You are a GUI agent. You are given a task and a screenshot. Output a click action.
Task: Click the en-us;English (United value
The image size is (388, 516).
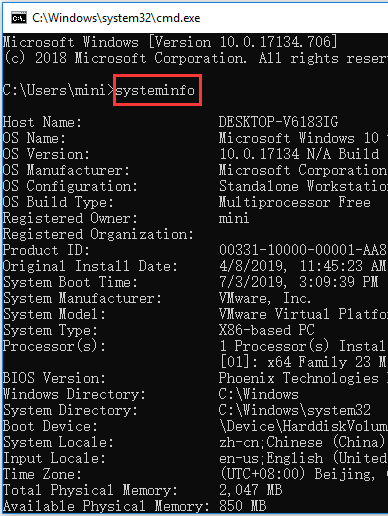tap(303, 458)
